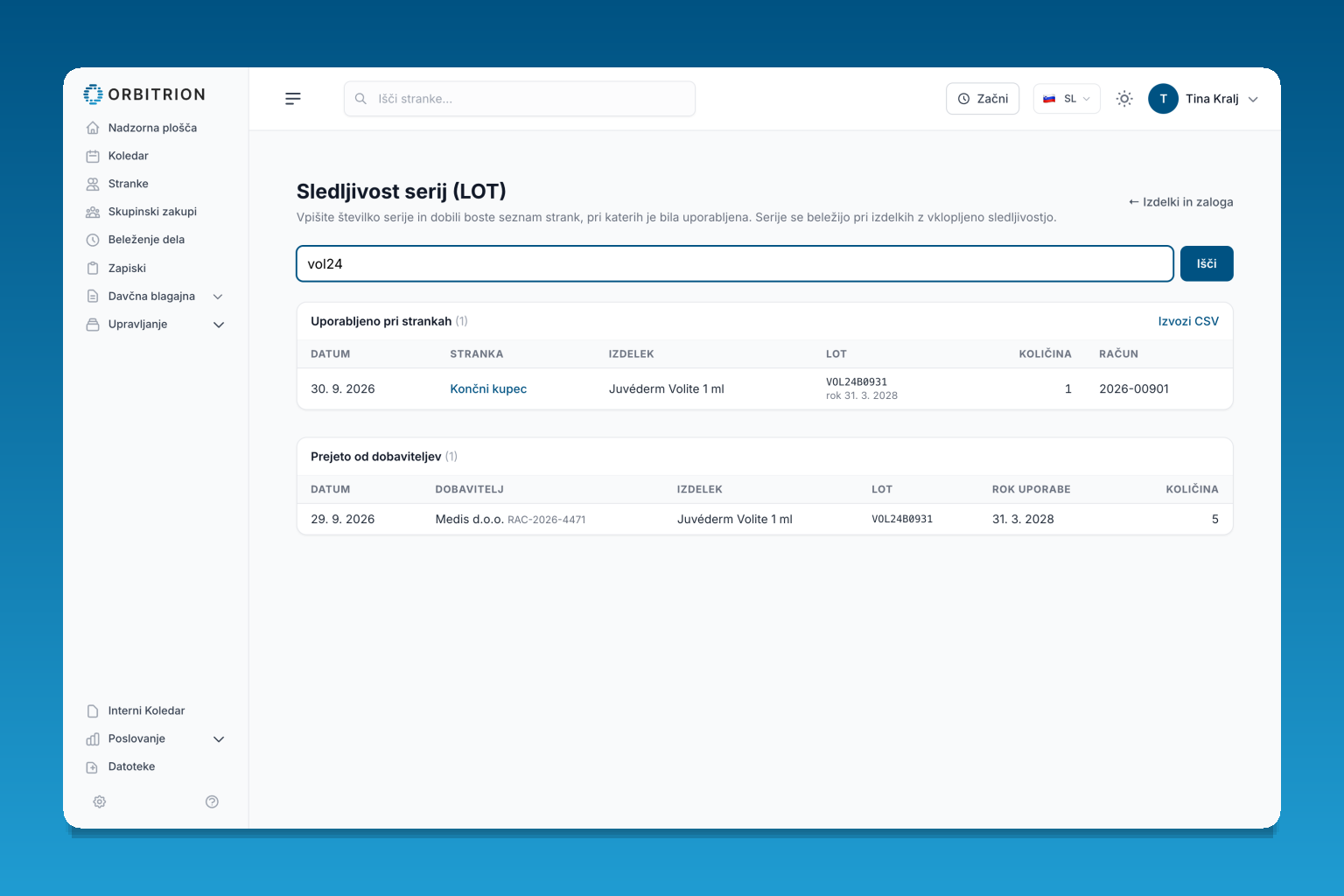
Task: Click the Sledljivost serij (LOT) heading
Action: [x=402, y=192]
